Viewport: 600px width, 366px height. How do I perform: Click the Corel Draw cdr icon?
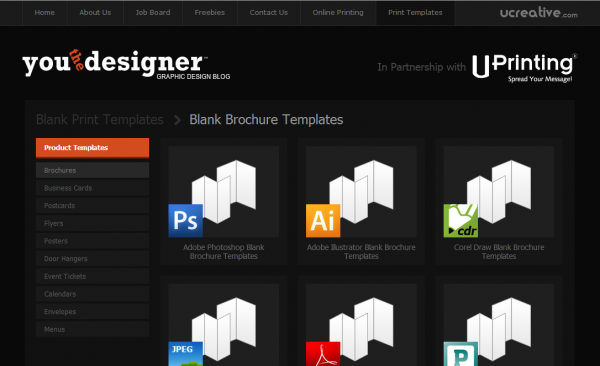point(461,221)
